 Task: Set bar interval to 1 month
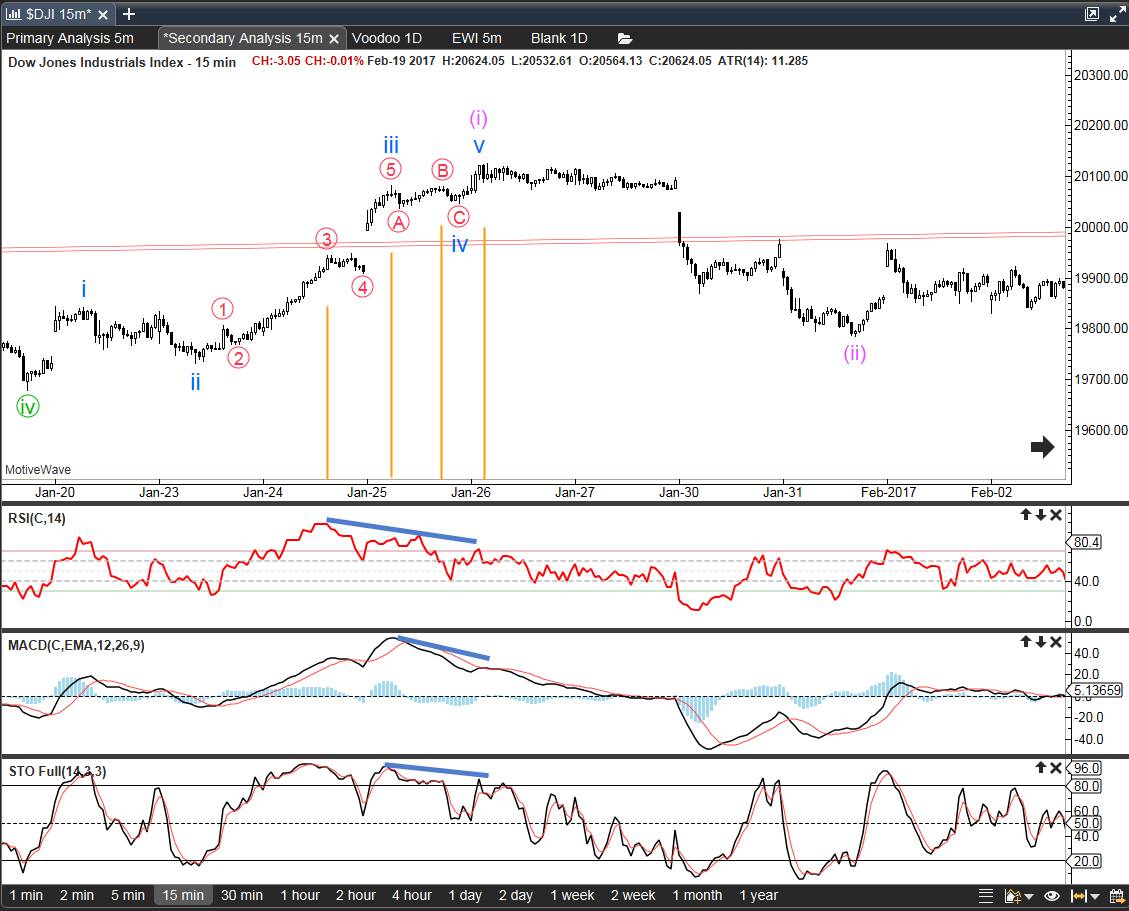[x=697, y=895]
